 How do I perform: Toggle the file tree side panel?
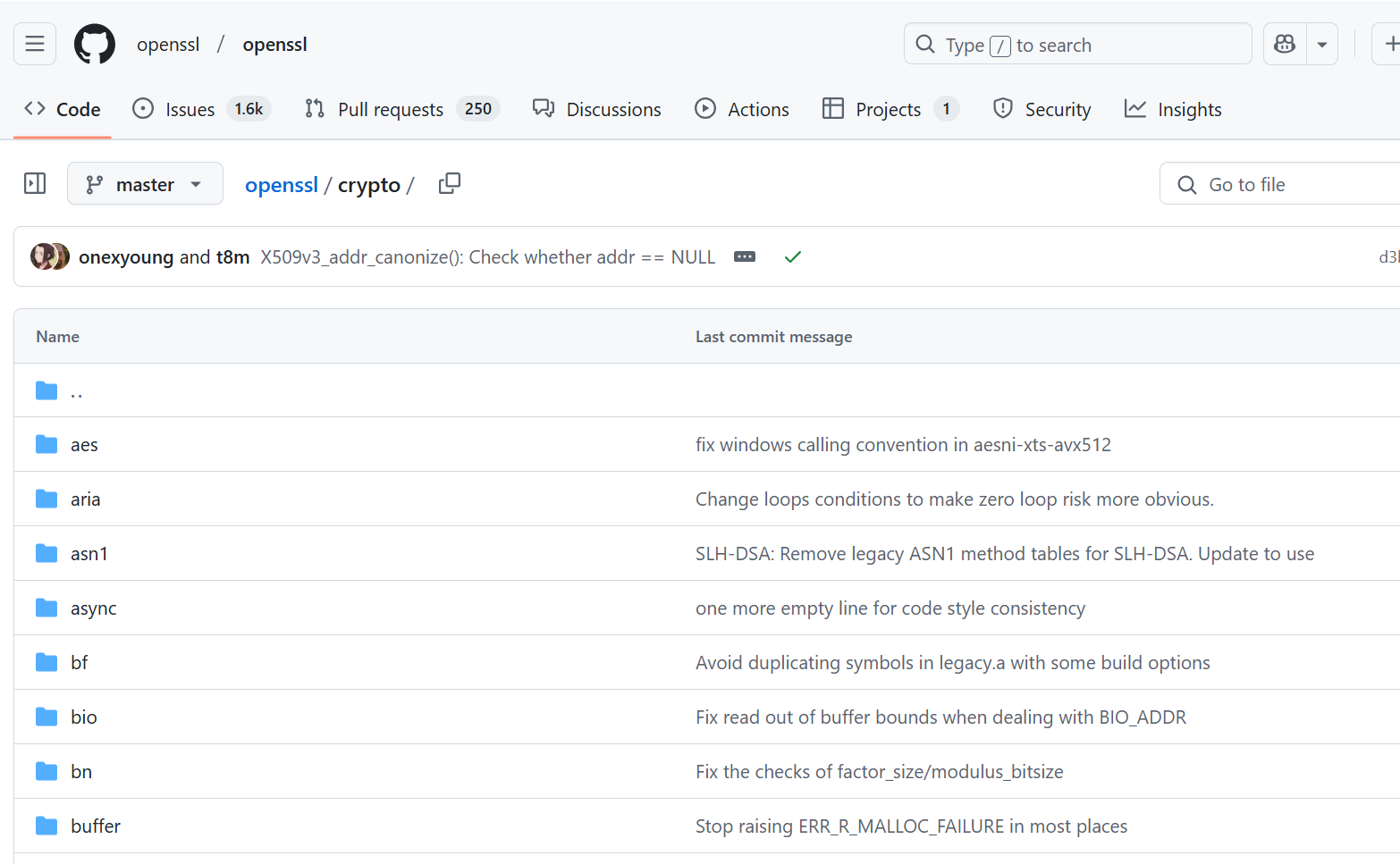click(35, 183)
